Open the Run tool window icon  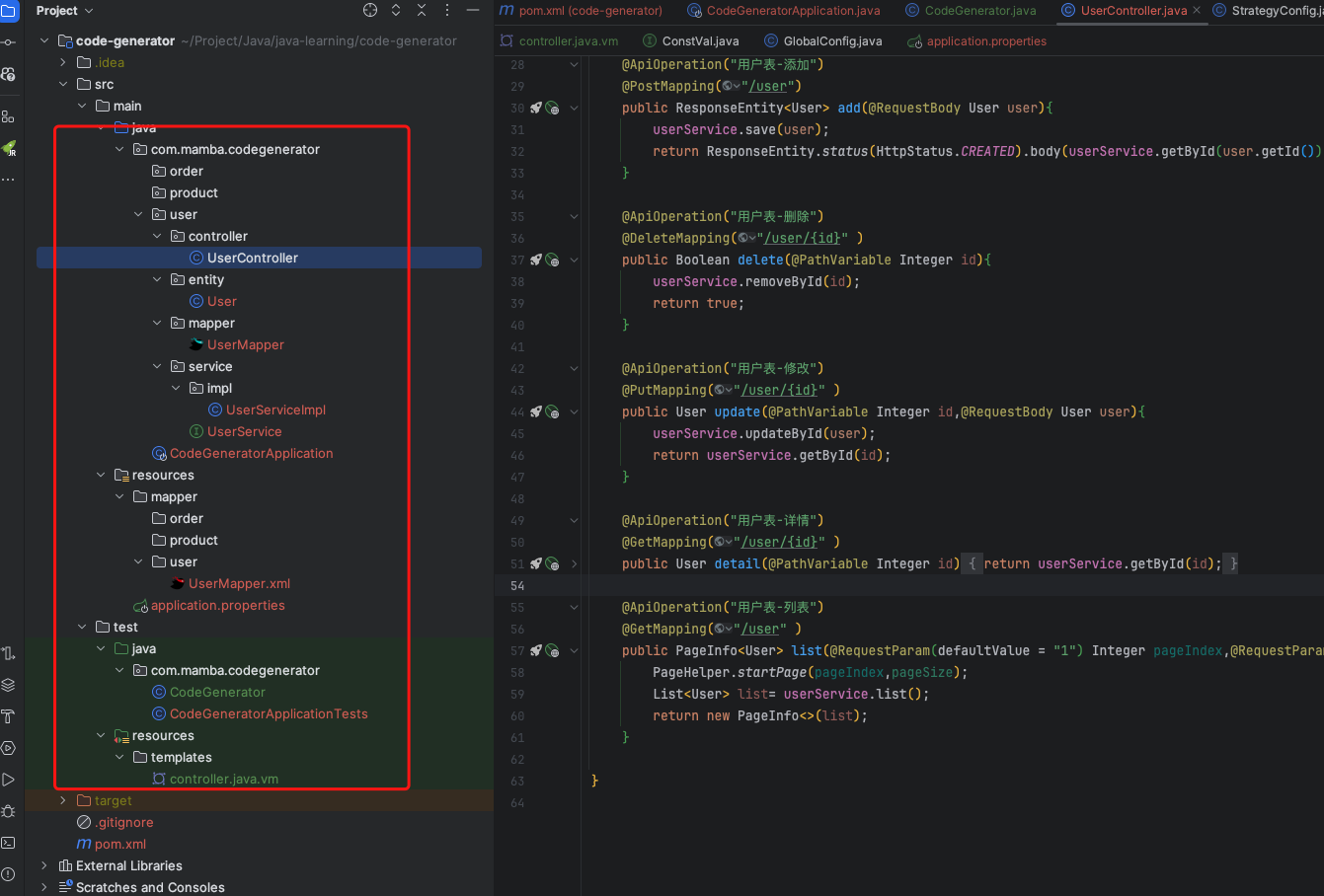click(9, 780)
